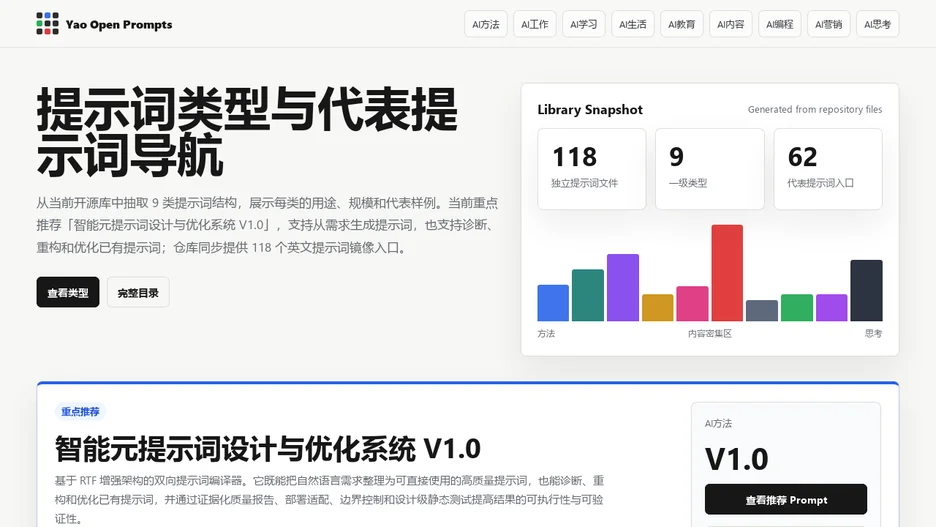
Task: Click the 查看类型 button
Action: point(68,292)
